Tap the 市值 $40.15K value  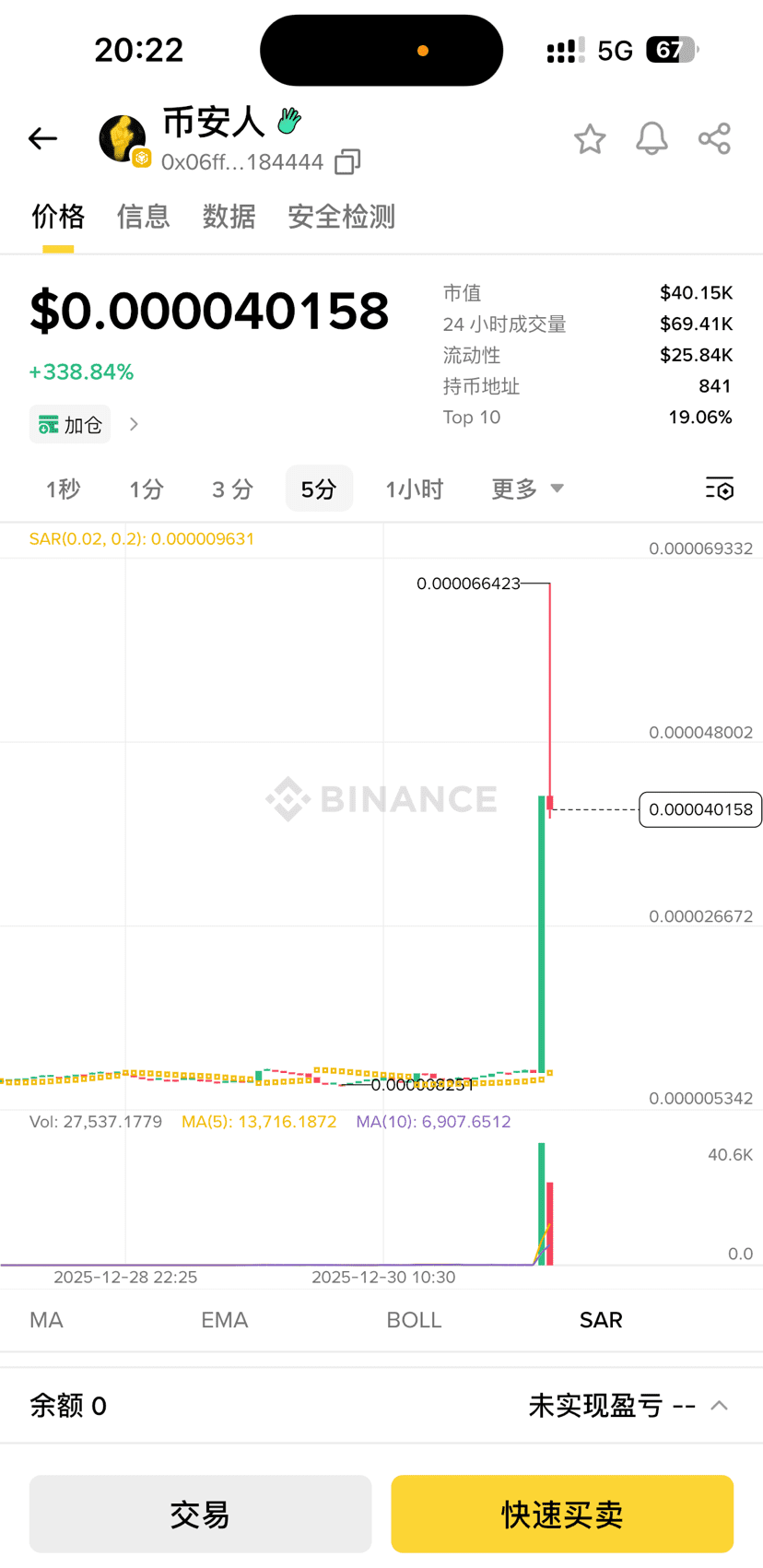point(696,293)
